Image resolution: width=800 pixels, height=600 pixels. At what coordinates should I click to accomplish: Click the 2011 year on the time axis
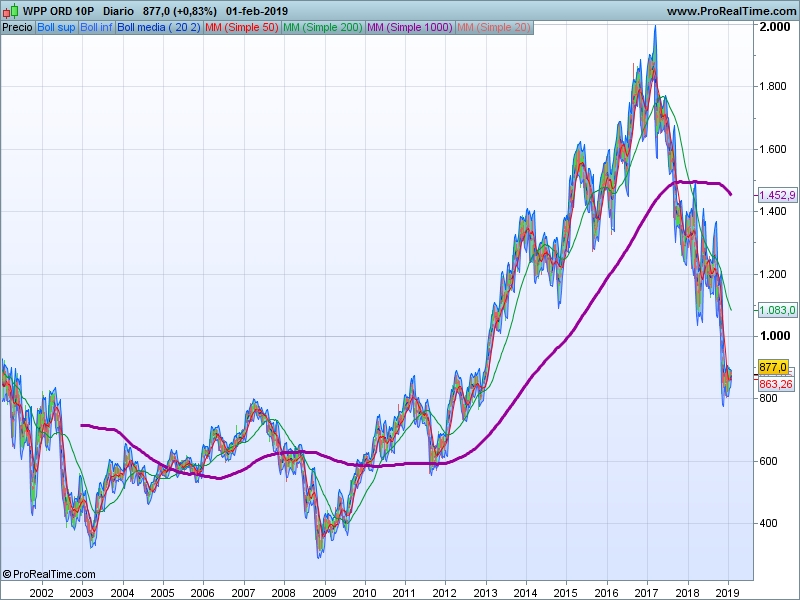coord(405,593)
